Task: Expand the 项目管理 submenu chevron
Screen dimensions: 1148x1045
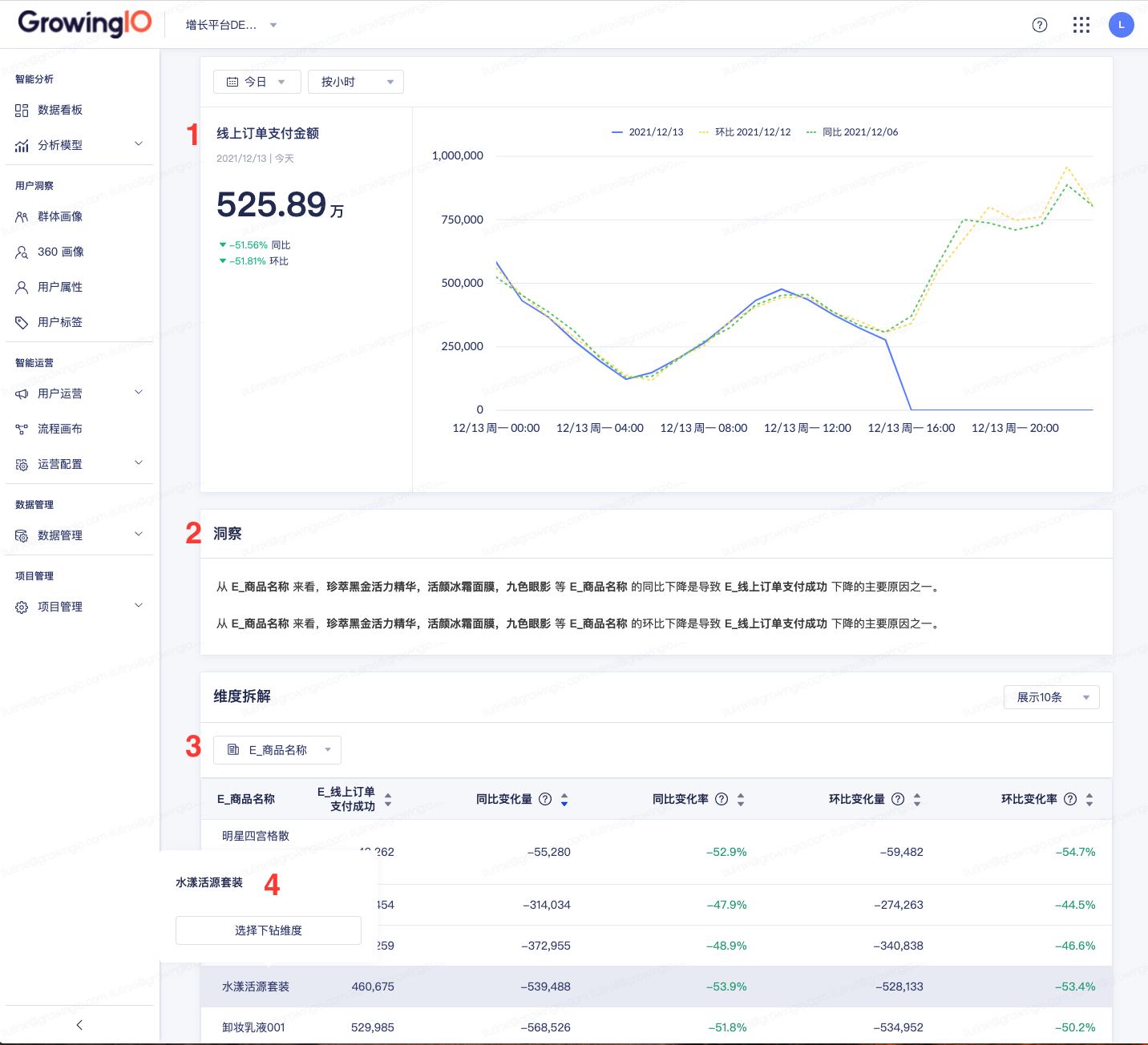Action: pyautogui.click(x=139, y=606)
